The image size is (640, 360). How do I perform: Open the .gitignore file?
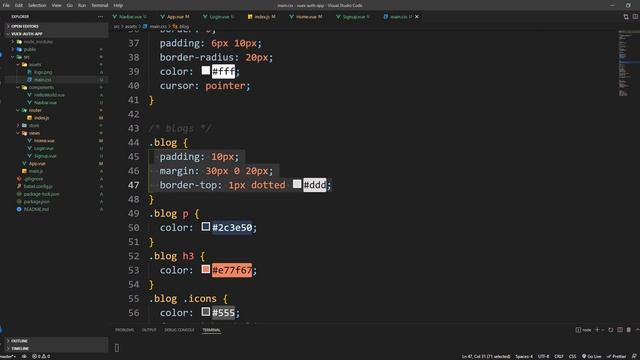click(33, 179)
